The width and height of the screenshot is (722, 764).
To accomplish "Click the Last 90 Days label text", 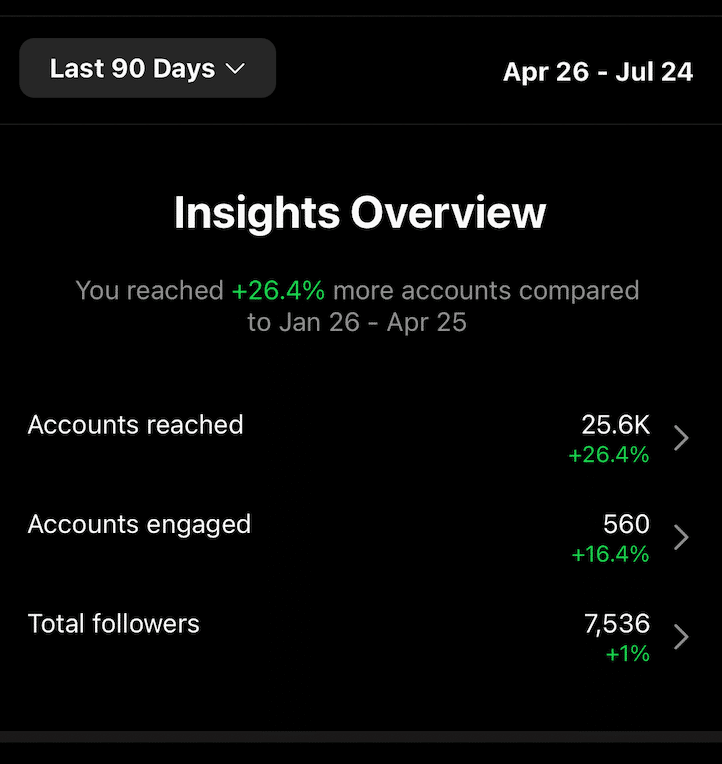I will [132, 68].
